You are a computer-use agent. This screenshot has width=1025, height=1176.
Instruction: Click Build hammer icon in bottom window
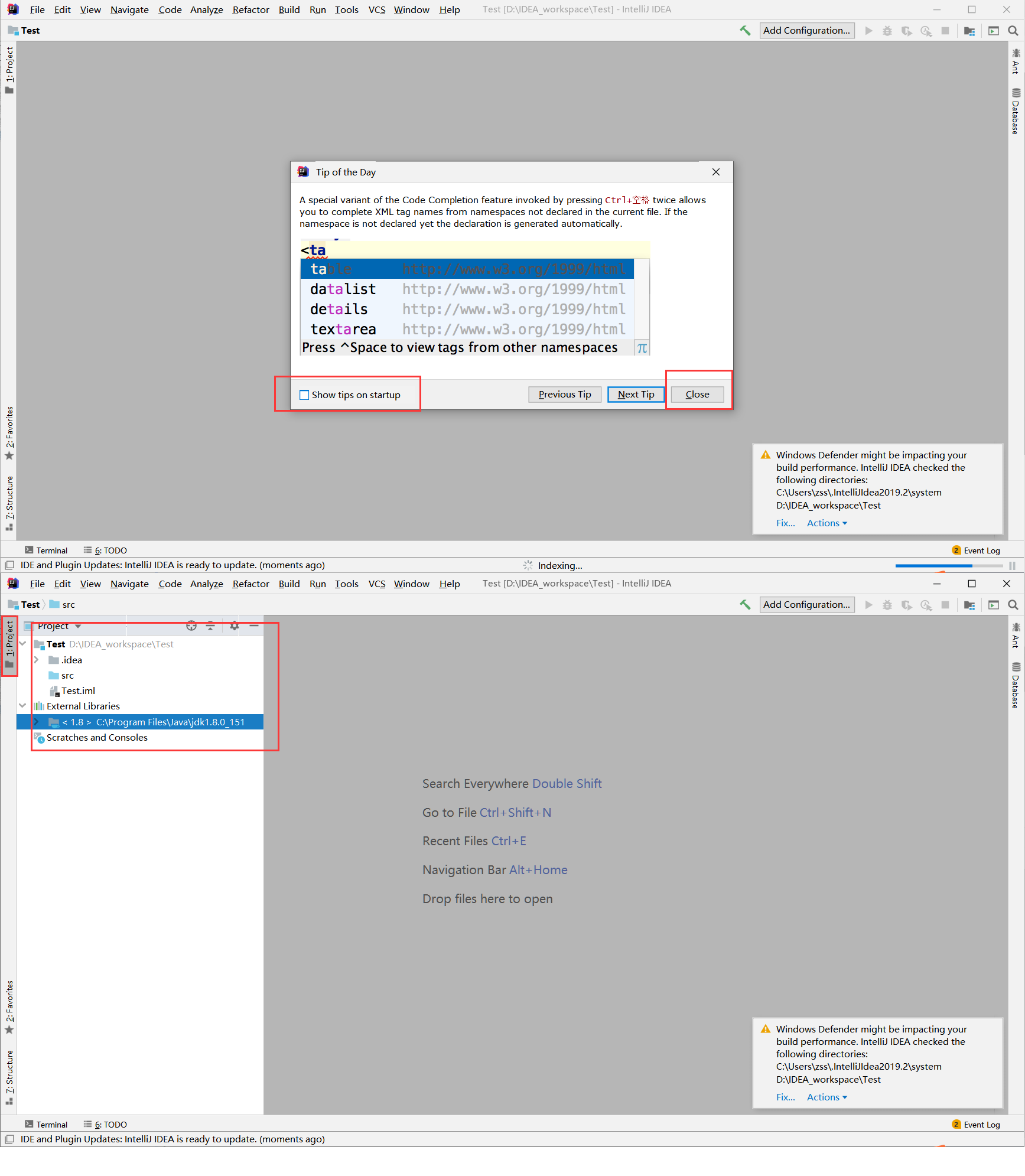pyautogui.click(x=745, y=605)
